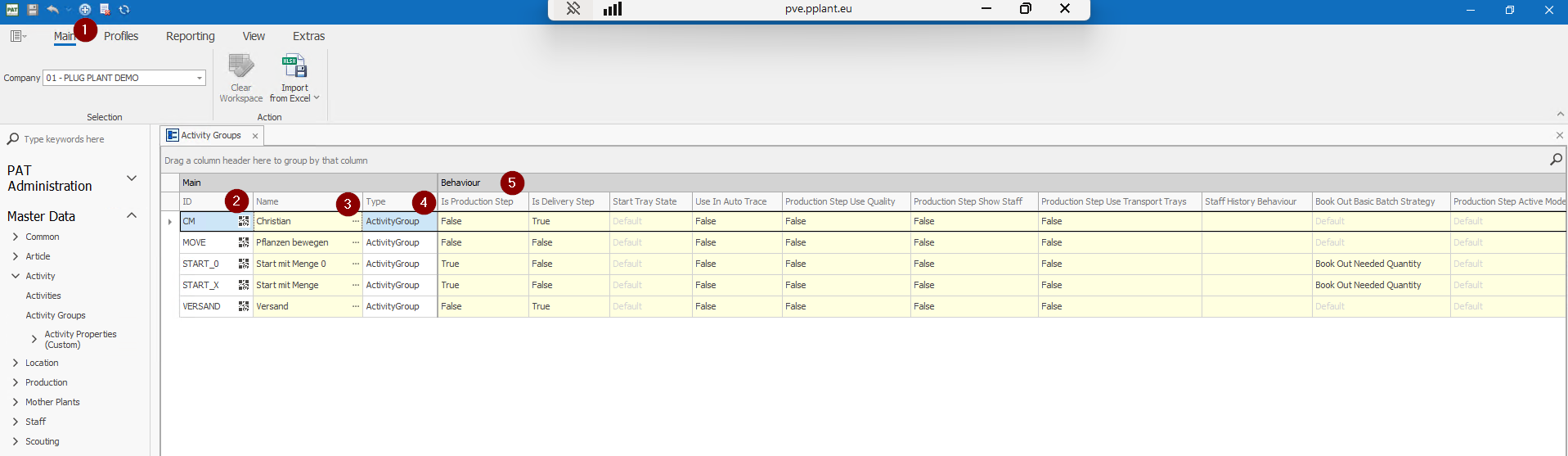Toggle Is Delivery Step value for VERSAND
The width and height of the screenshot is (1568, 456).
tap(568, 306)
